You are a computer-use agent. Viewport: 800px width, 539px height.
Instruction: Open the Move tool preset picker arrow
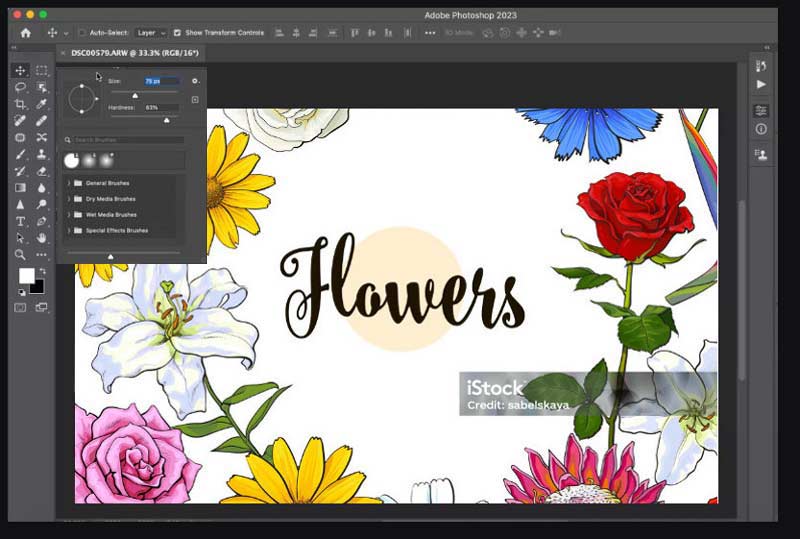click(x=66, y=33)
